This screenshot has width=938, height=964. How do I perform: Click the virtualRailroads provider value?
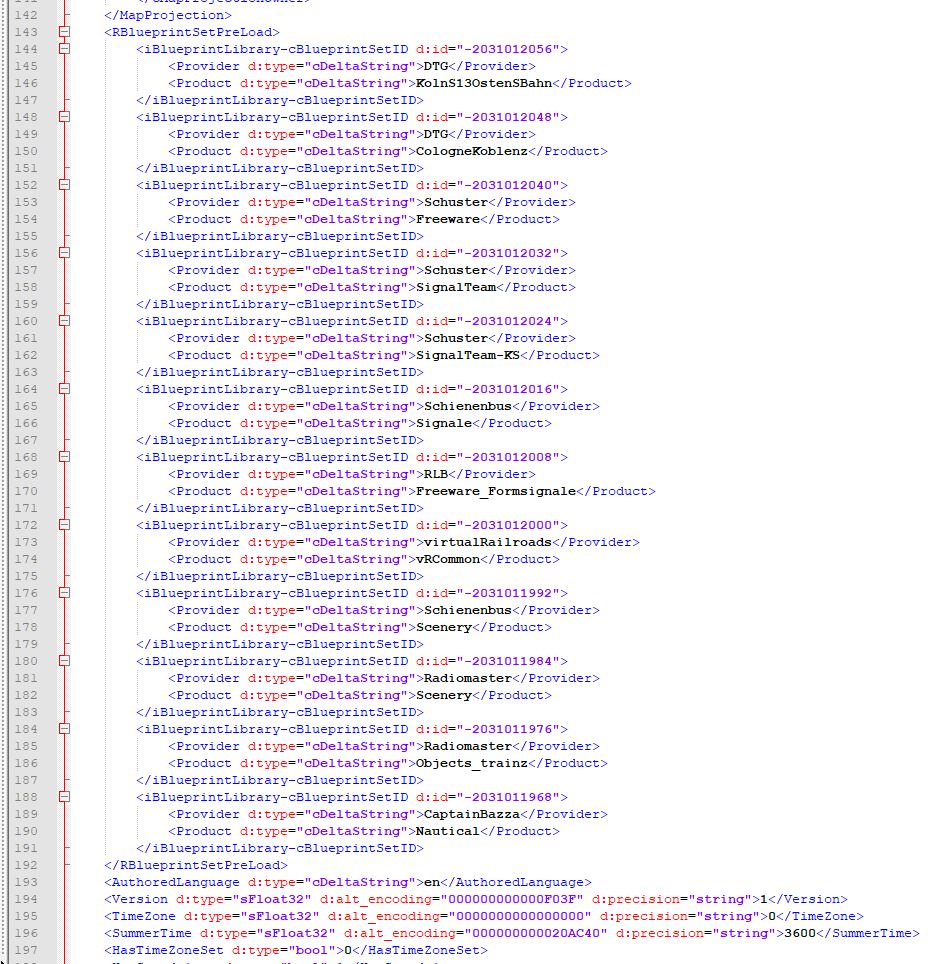coord(488,542)
